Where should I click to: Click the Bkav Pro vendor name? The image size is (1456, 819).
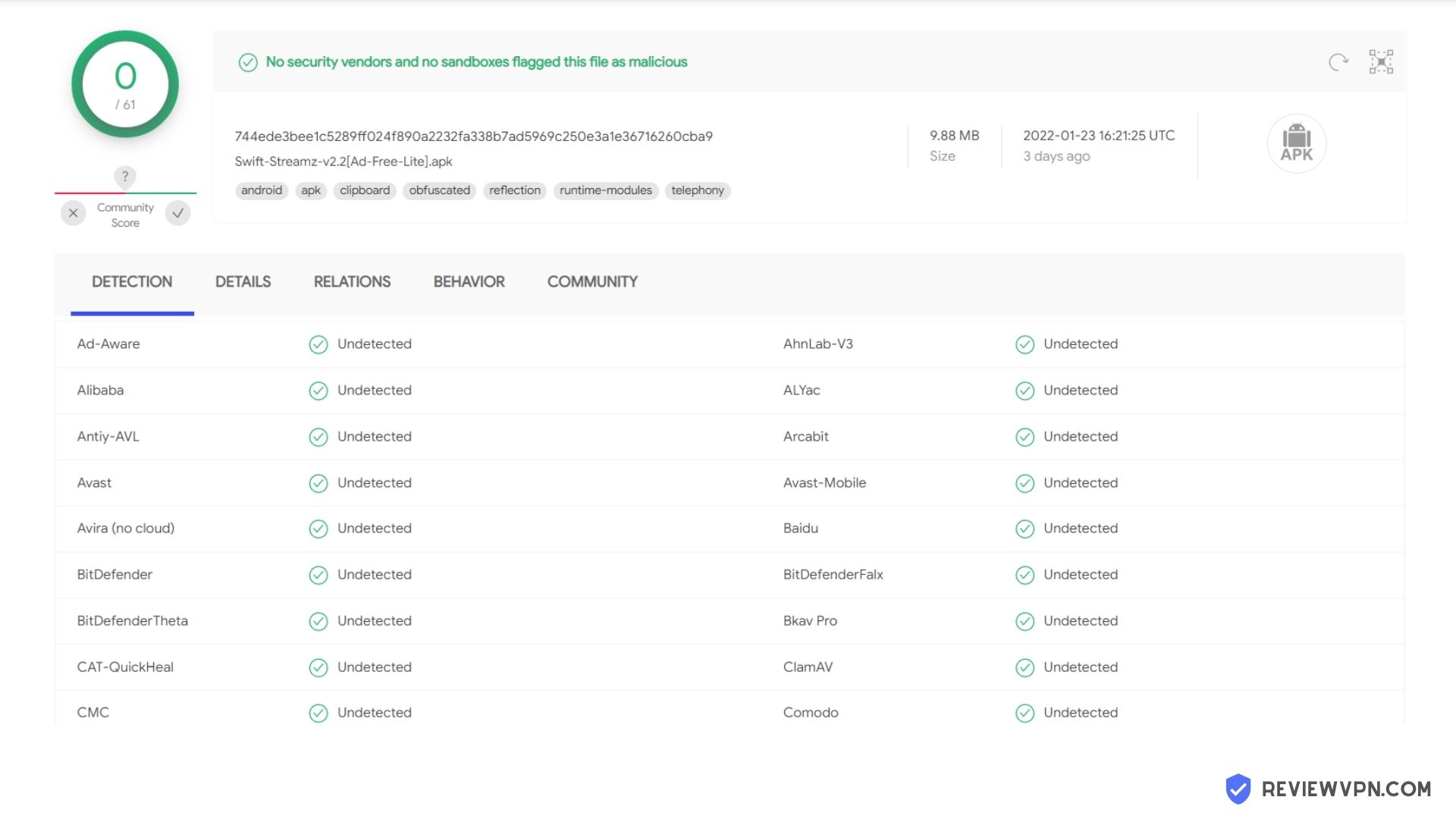point(810,621)
